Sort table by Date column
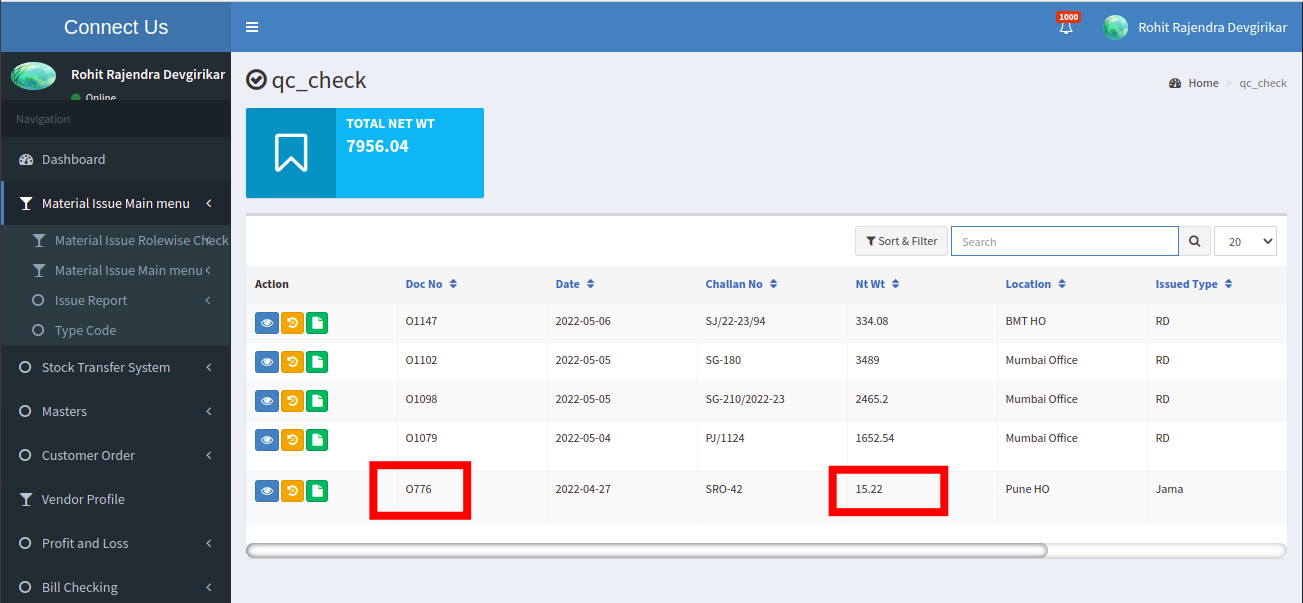 (575, 284)
